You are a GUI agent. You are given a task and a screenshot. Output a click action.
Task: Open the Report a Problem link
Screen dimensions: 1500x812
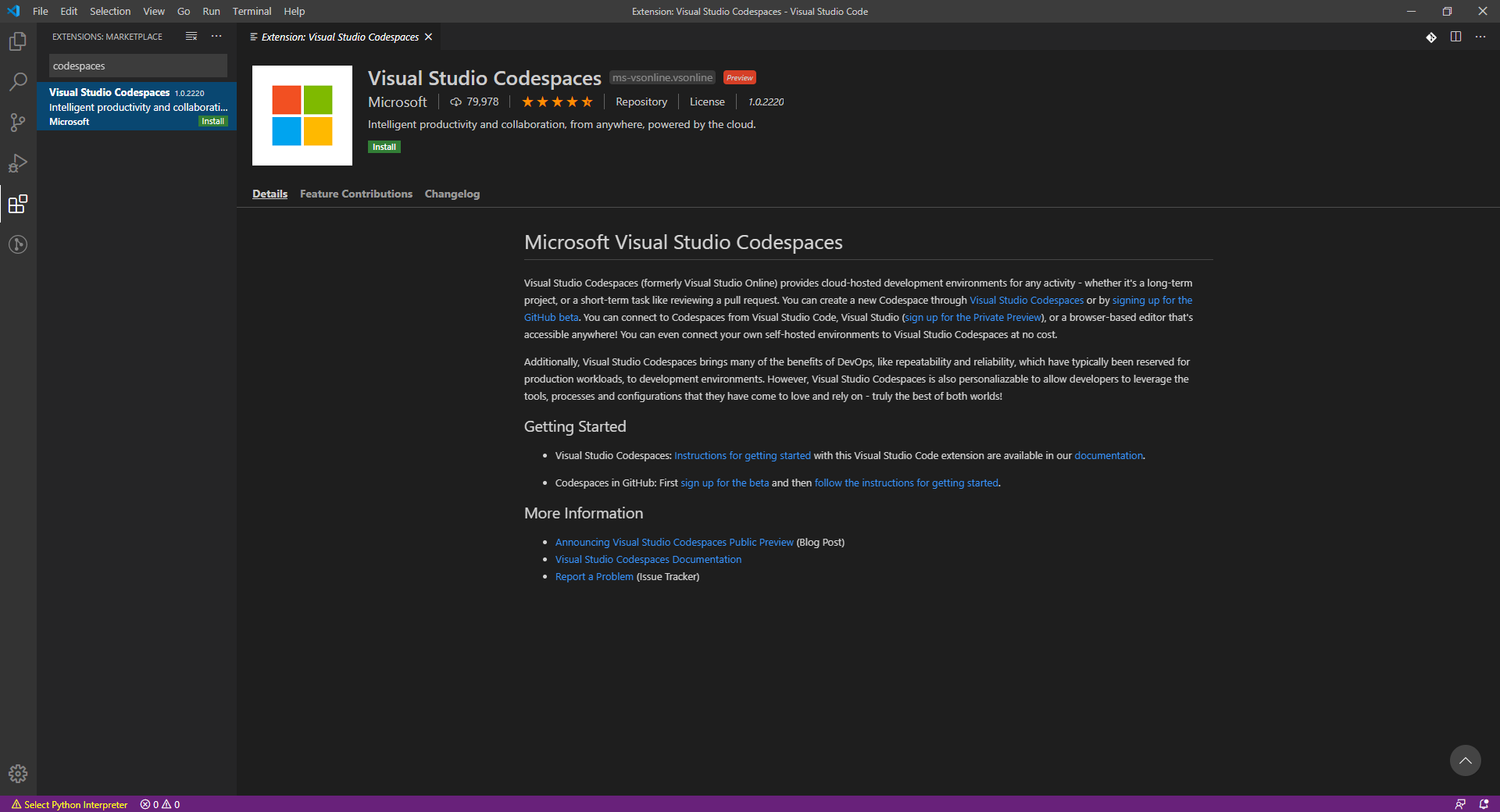595,576
